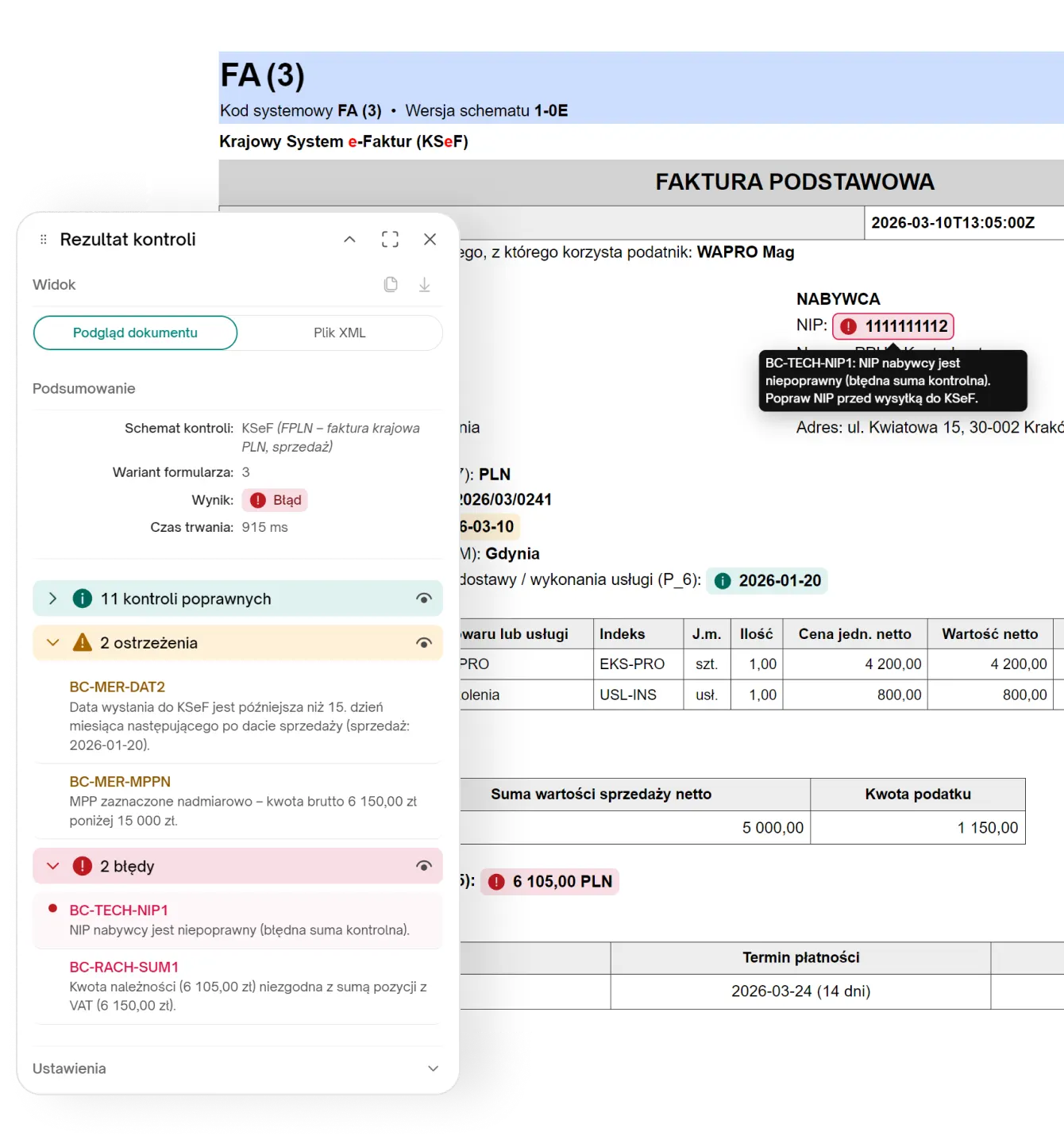The height and width of the screenshot is (1143, 1064).
Task: Click the red error icon next to NIP
Action: [849, 326]
